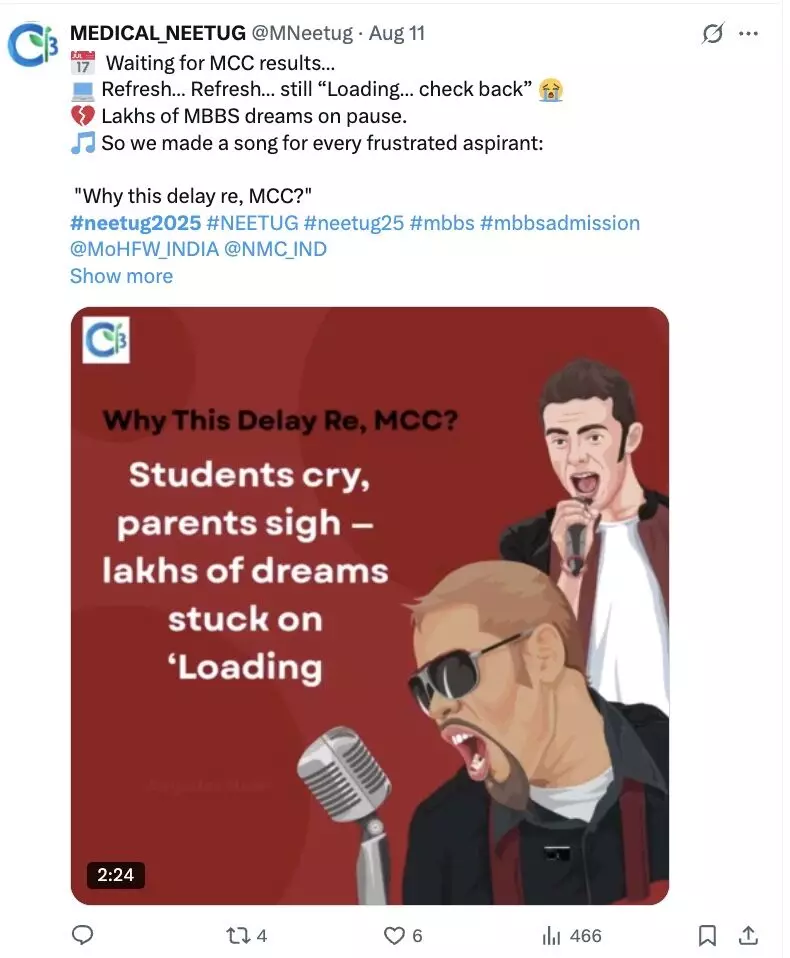This screenshot has width=790, height=958.
Task: Open the three-dot more options menu
Action: 748,34
